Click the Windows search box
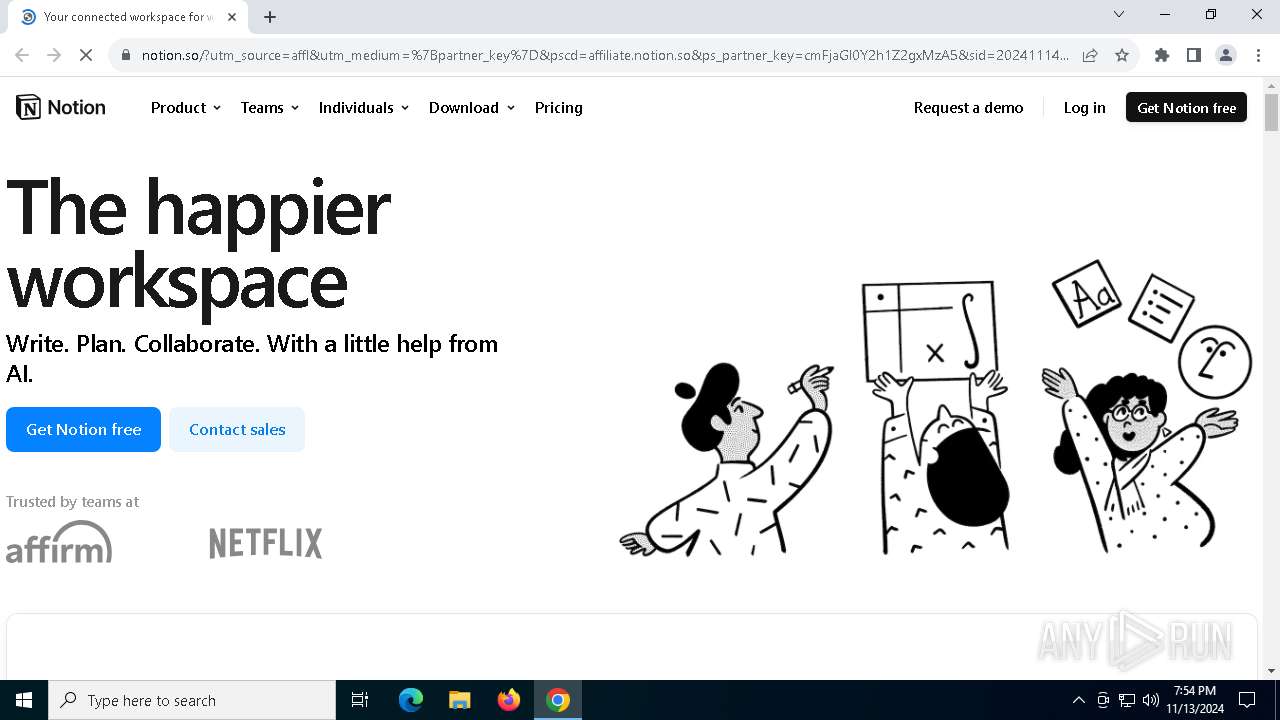This screenshot has height=720, width=1280. [192, 700]
